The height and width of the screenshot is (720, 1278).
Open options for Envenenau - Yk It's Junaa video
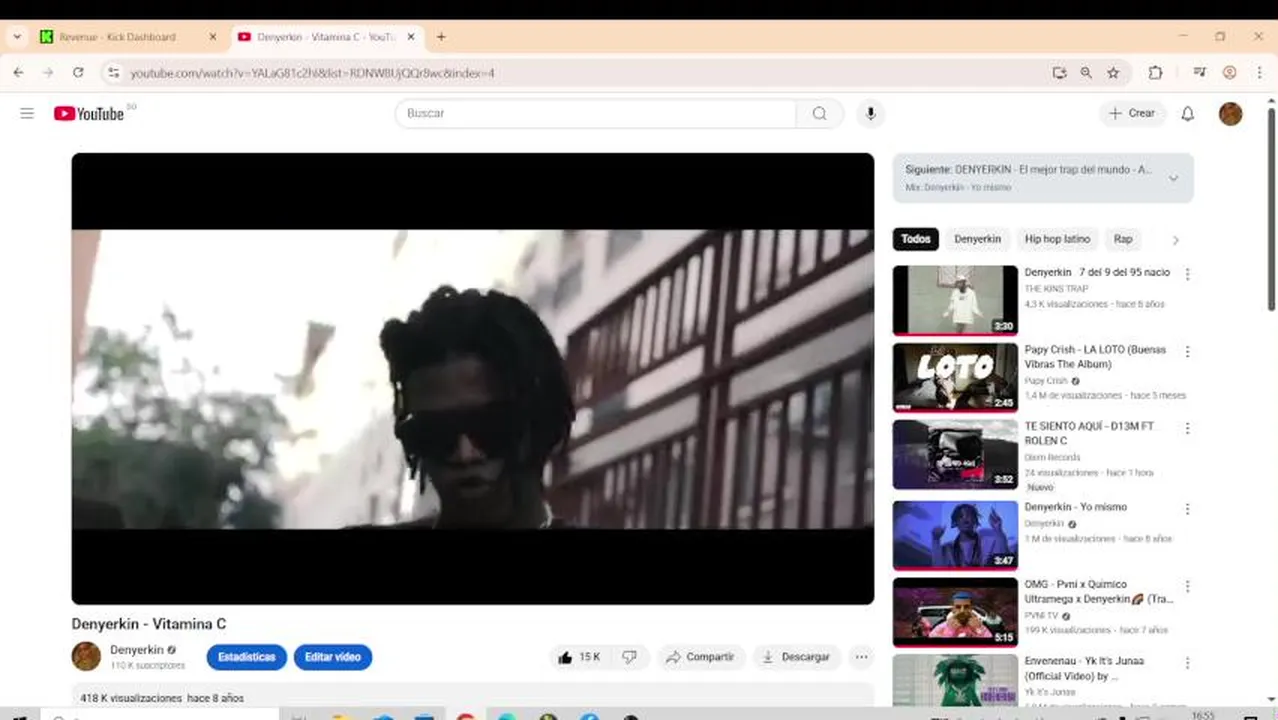(1187, 663)
